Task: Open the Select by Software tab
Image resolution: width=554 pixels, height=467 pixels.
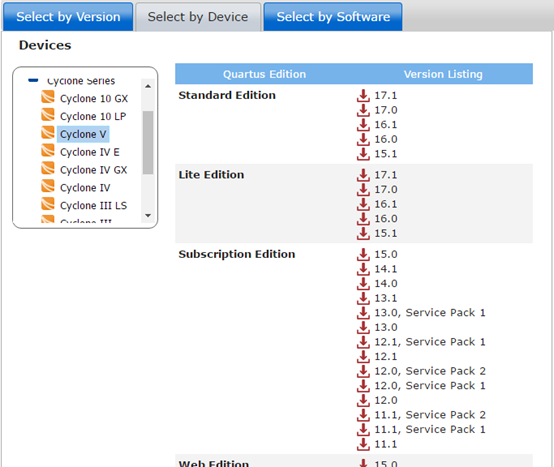Action: (333, 17)
